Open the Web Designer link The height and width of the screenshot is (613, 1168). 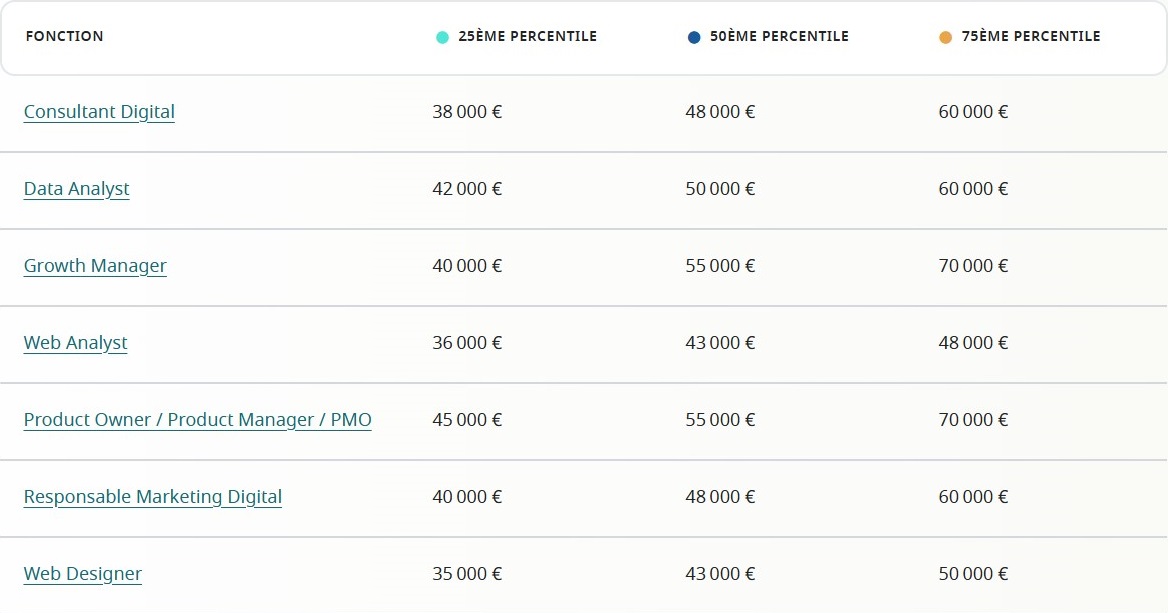click(83, 574)
